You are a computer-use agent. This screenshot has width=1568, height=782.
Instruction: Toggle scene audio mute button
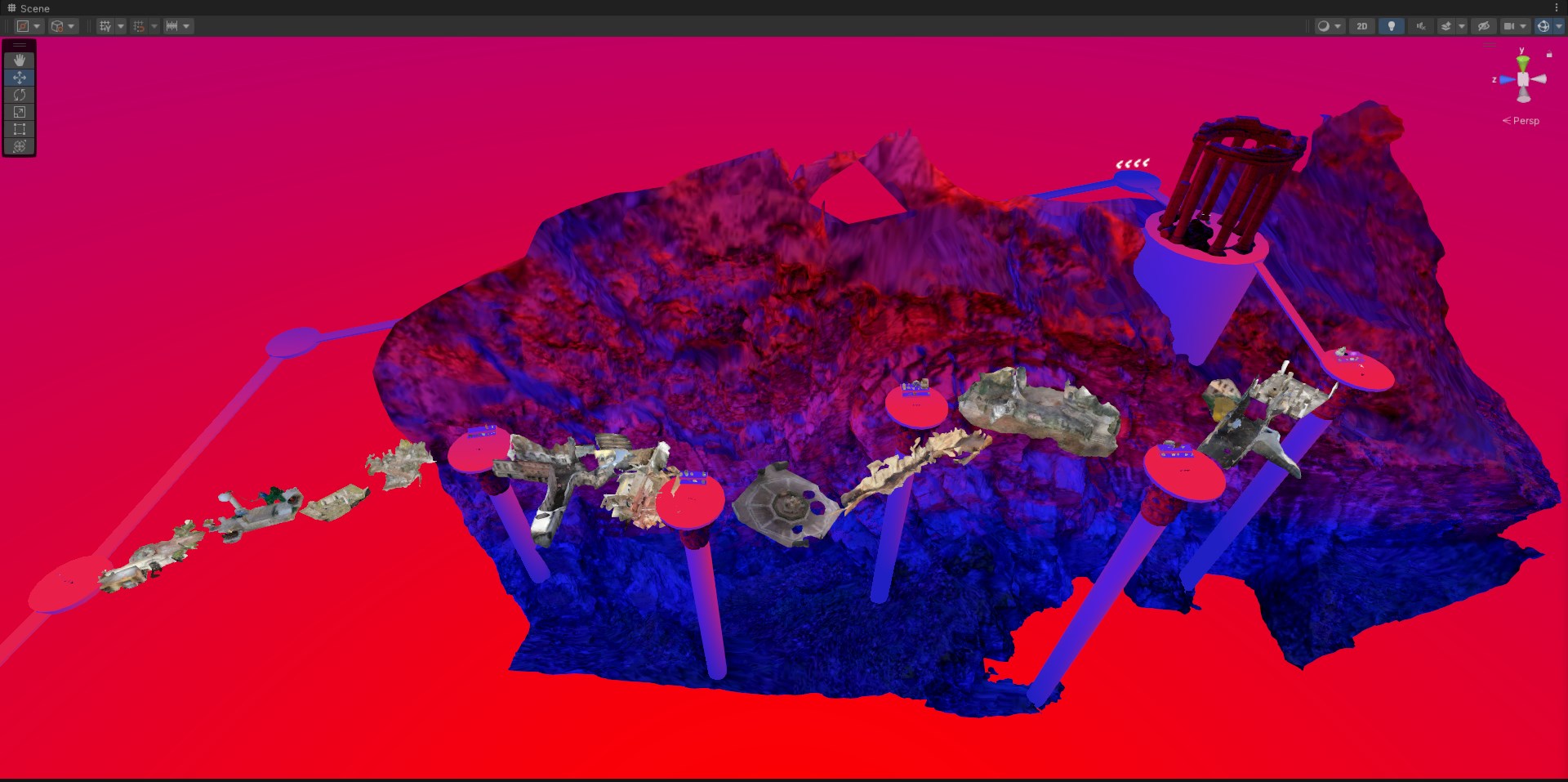coord(1421,26)
